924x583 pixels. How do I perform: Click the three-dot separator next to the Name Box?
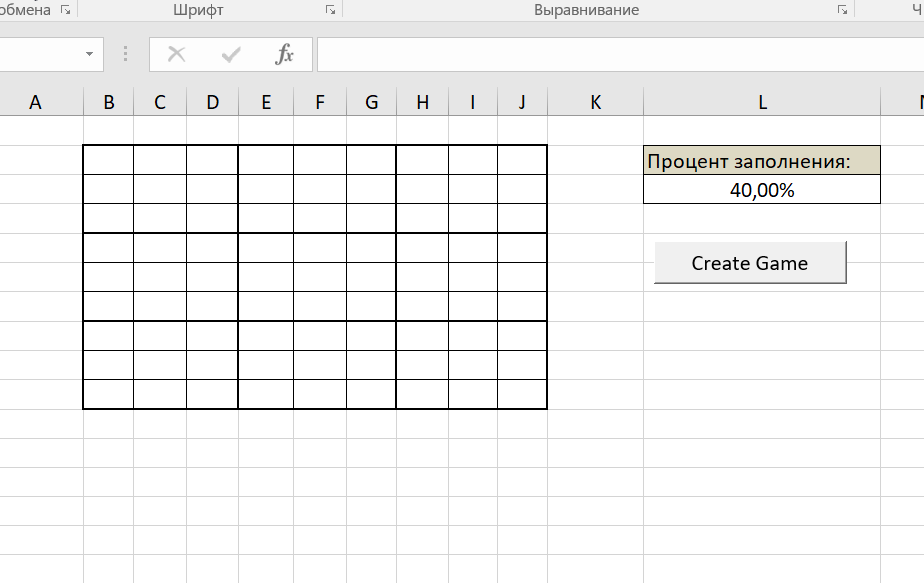point(124,55)
